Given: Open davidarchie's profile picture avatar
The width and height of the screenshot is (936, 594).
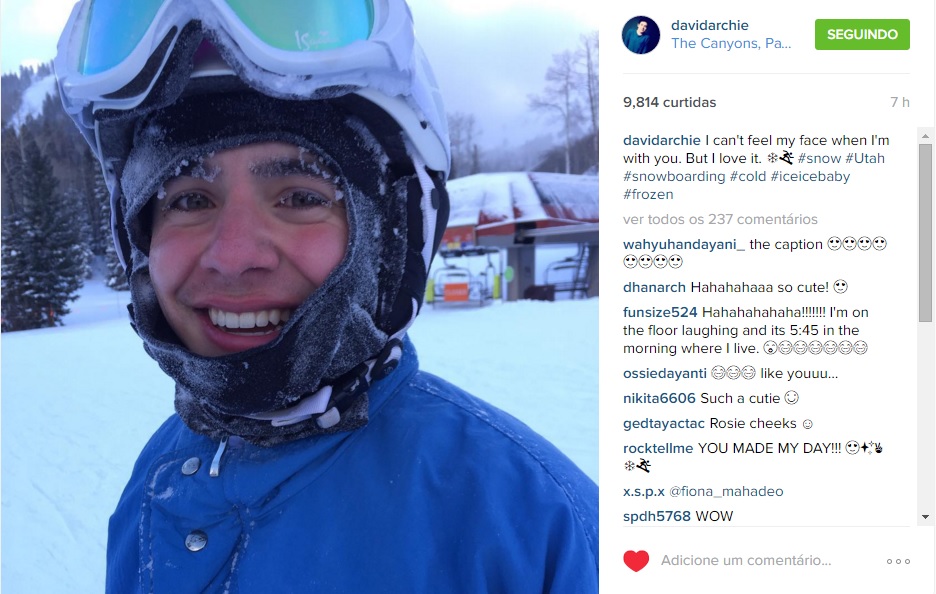Looking at the screenshot, I should 641,35.
